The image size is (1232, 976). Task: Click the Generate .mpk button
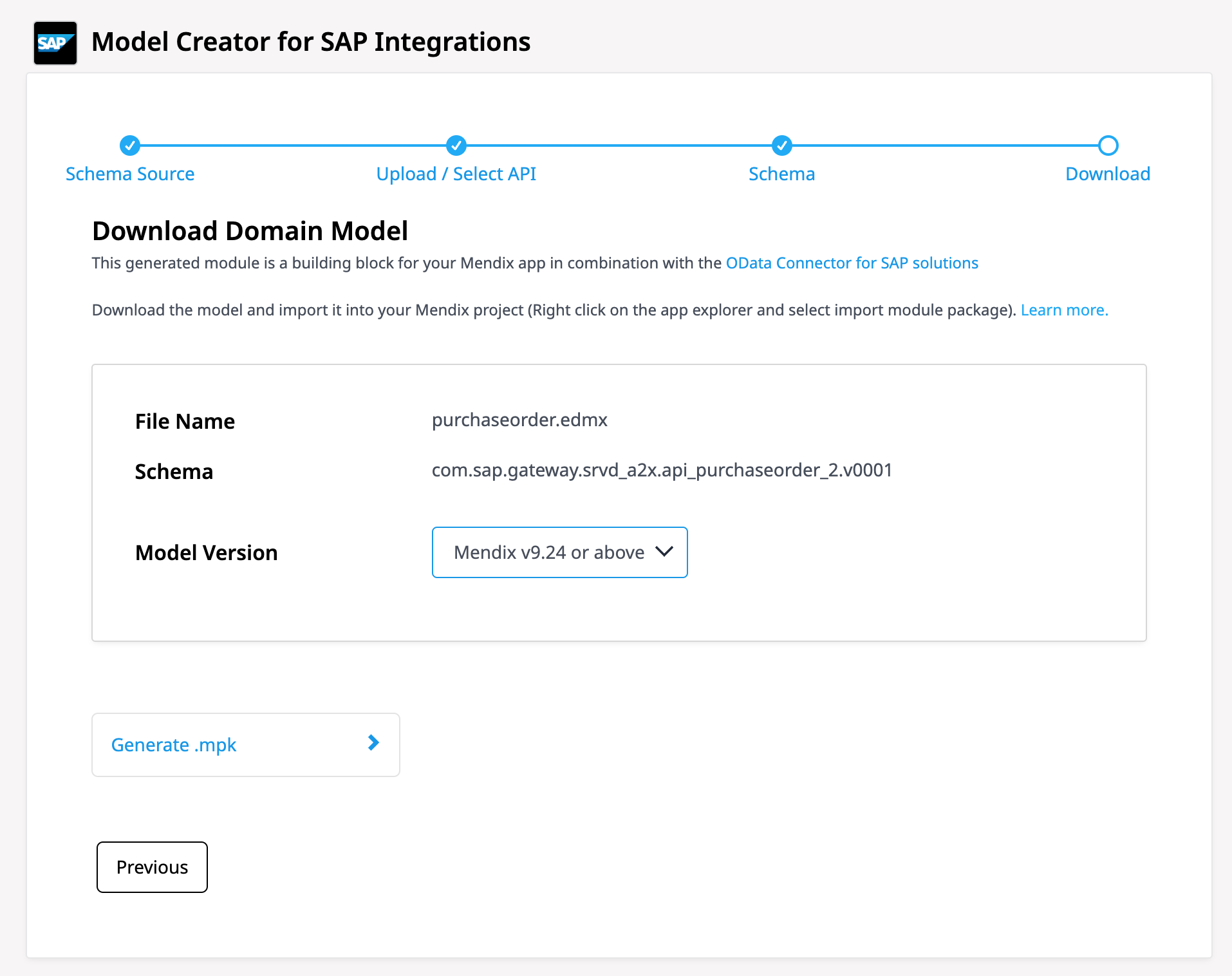tap(246, 745)
